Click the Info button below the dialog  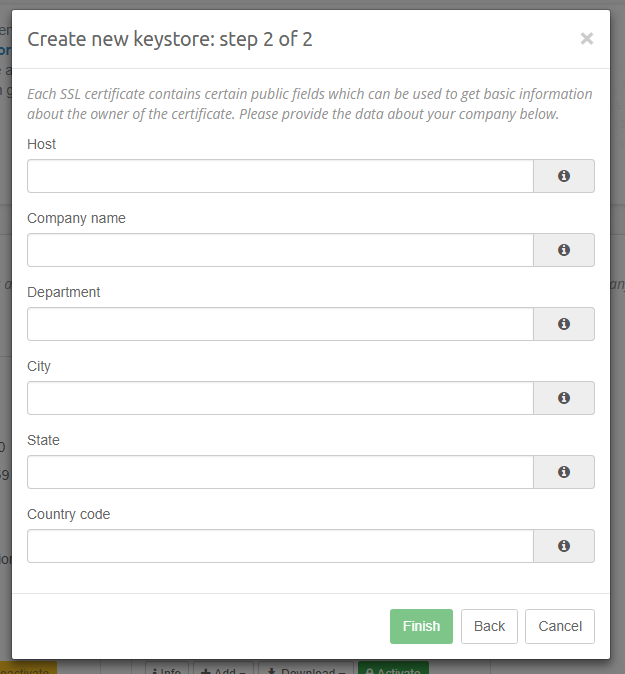pos(167,668)
